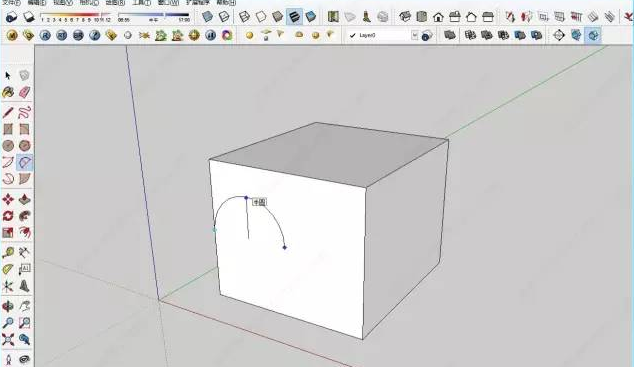
Task: Add a V-Ray dome light
Action: (299, 35)
